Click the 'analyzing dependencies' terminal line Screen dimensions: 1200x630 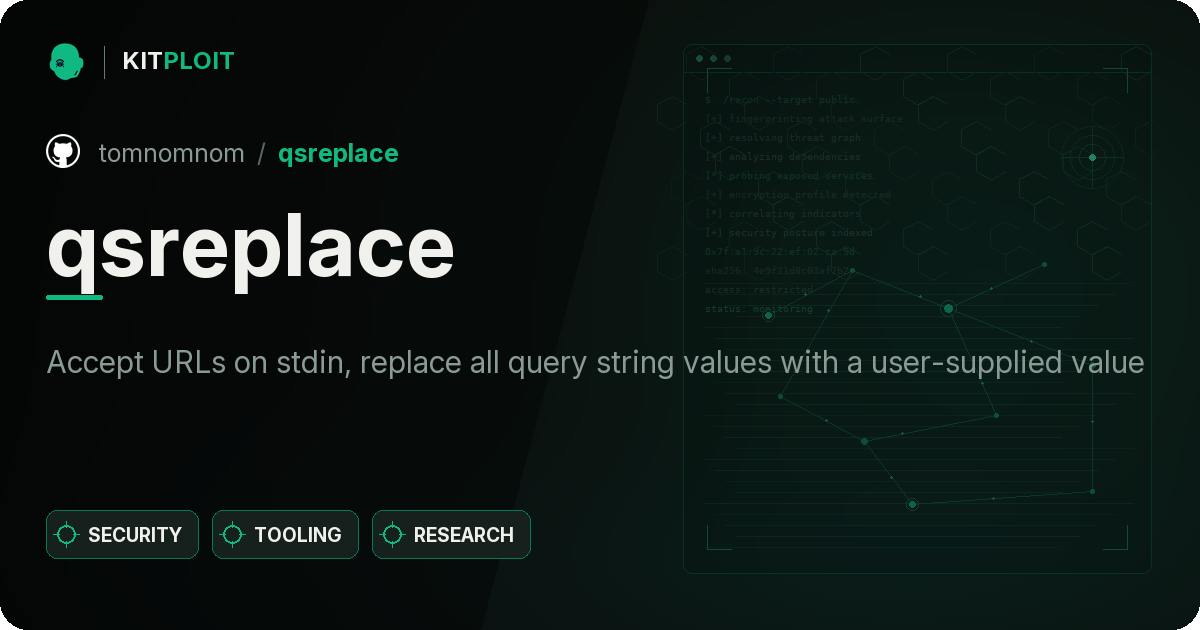(783, 157)
